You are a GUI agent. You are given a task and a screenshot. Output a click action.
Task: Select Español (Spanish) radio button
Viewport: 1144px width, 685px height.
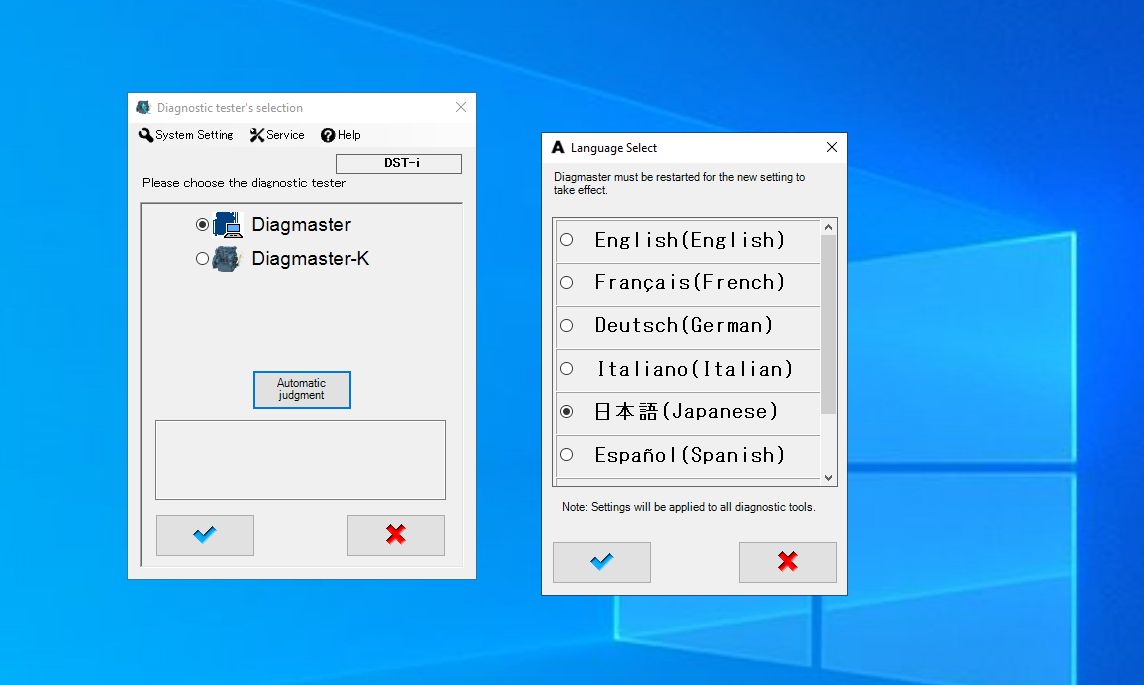[566, 454]
